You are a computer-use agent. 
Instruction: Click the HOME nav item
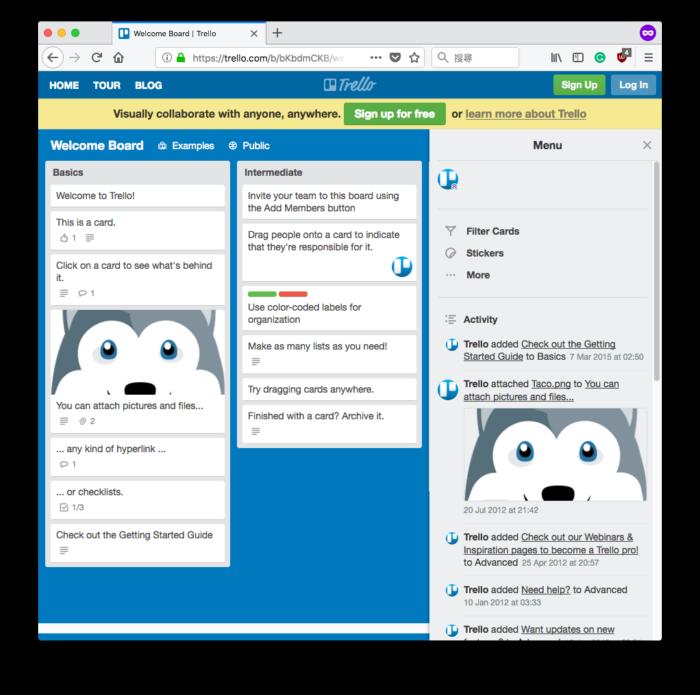tap(64, 85)
